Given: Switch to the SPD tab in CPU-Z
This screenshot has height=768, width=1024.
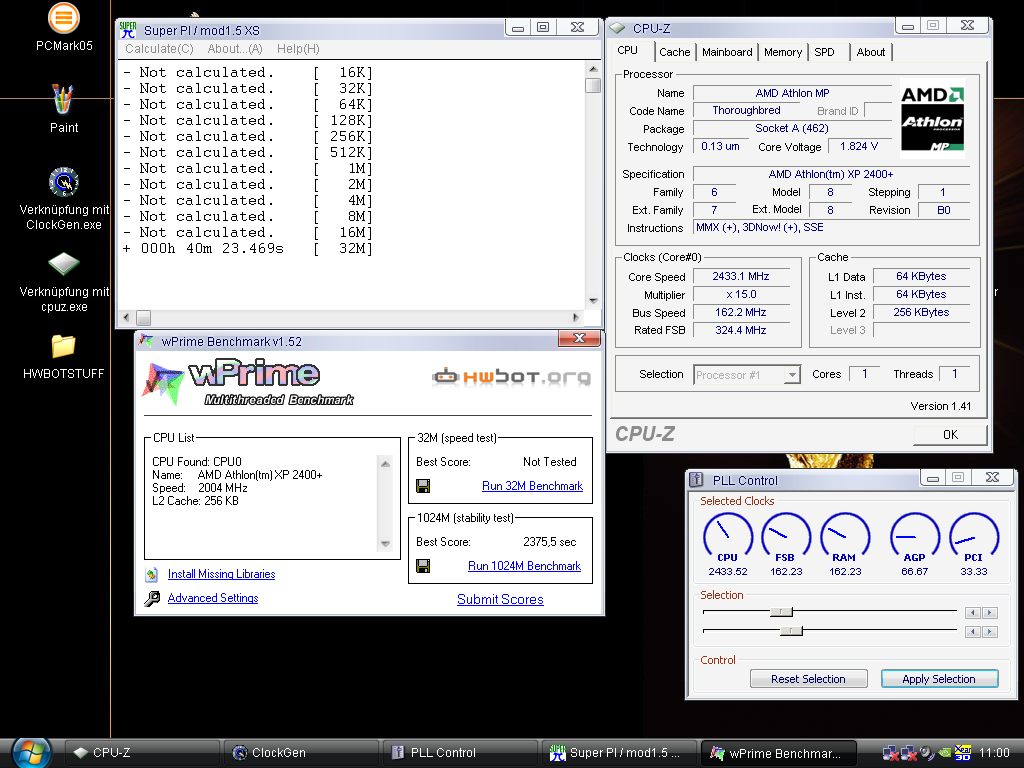Looking at the screenshot, I should click(825, 52).
